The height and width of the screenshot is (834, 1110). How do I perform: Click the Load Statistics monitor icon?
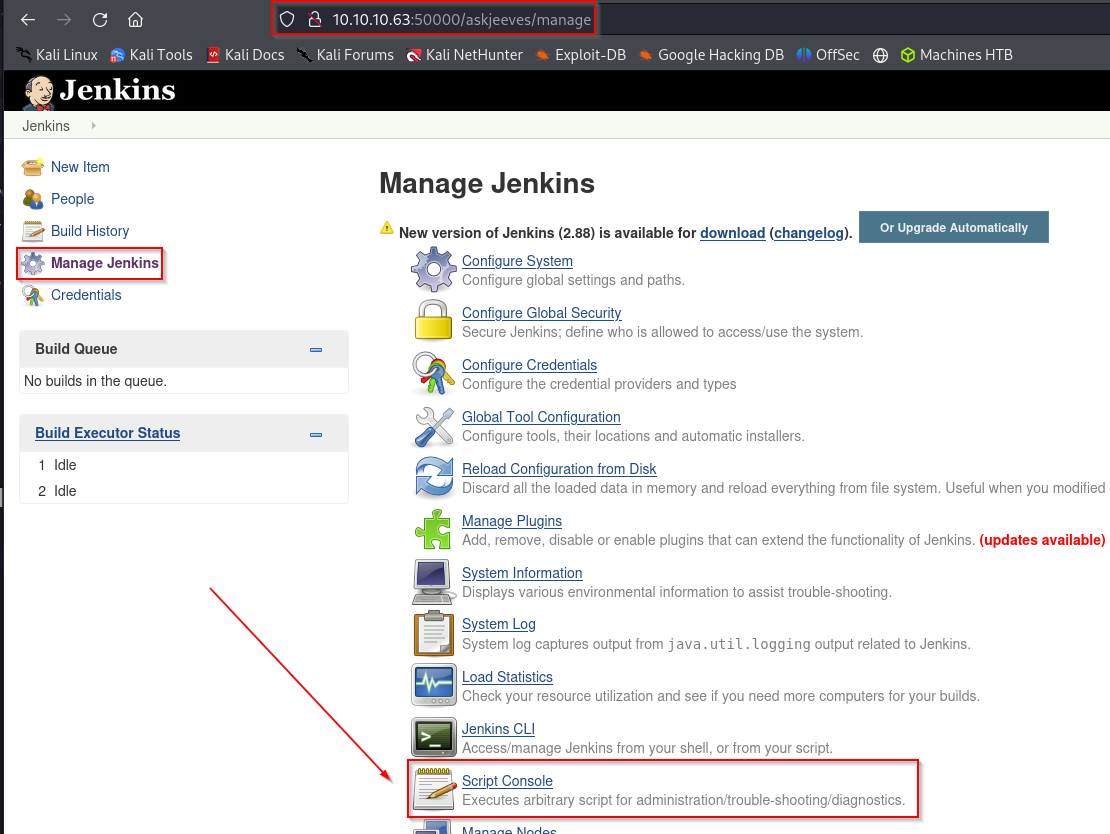(x=433, y=685)
